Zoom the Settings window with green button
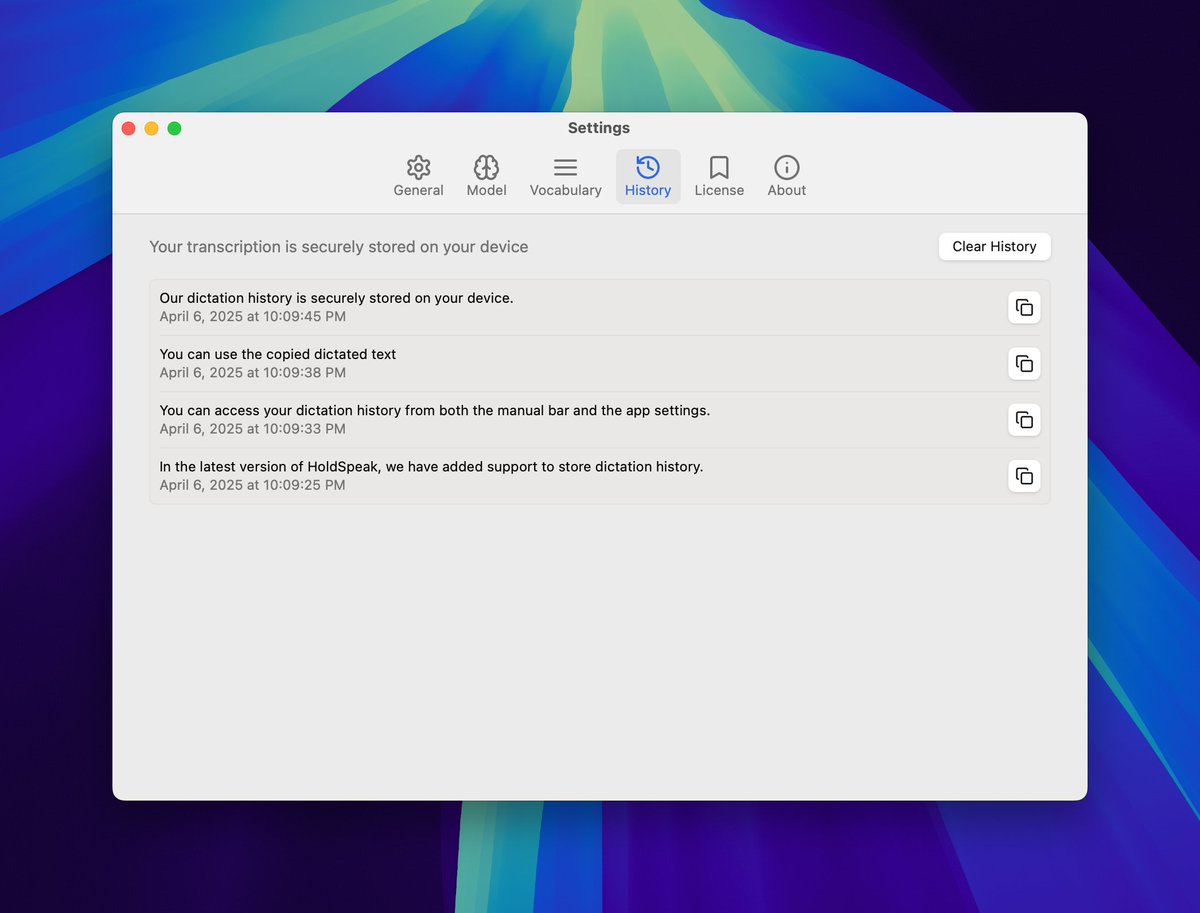The height and width of the screenshot is (913, 1200). point(174,128)
